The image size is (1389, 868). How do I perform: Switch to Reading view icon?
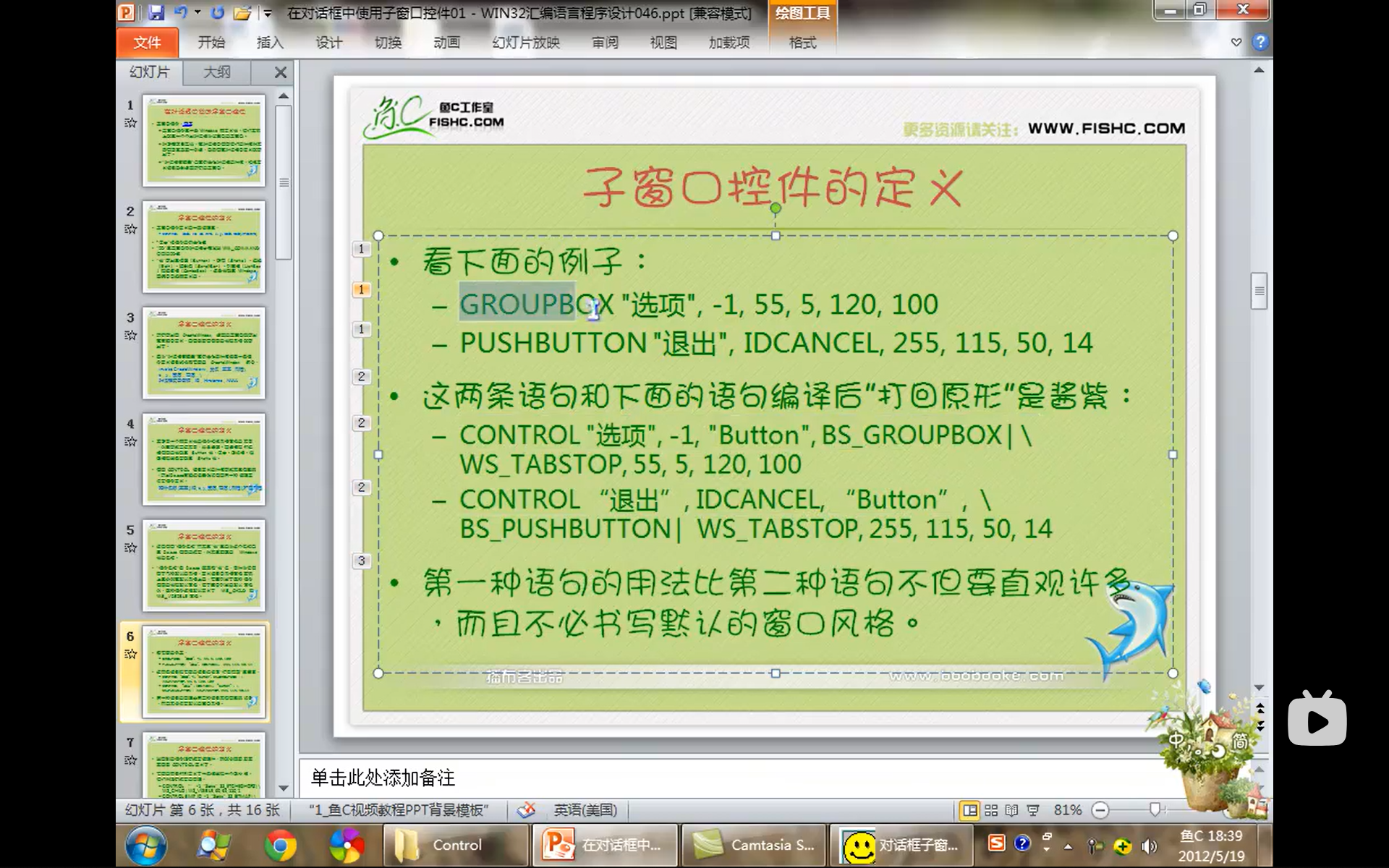1011,810
